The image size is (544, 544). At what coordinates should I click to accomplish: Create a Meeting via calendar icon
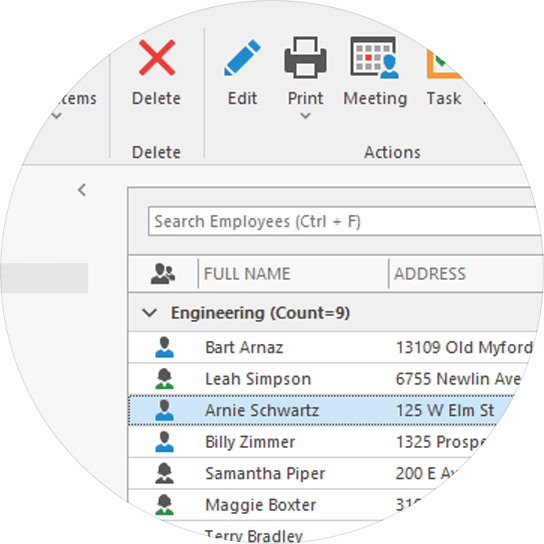(x=374, y=58)
